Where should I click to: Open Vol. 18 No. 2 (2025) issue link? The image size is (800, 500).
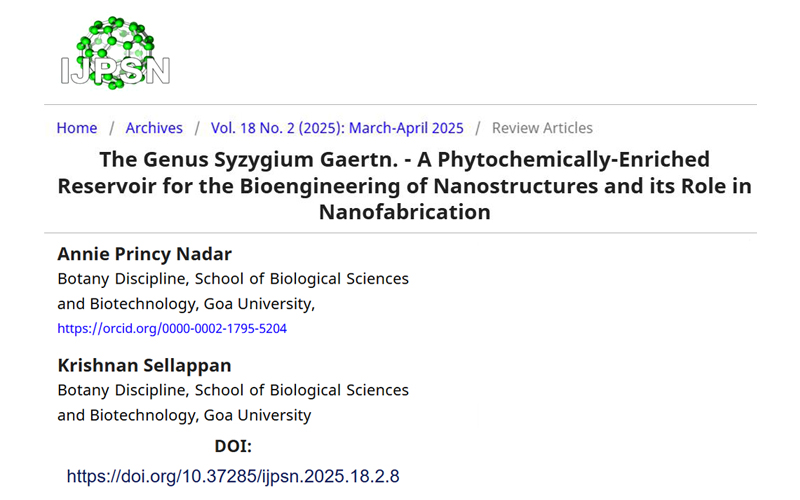[337, 128]
